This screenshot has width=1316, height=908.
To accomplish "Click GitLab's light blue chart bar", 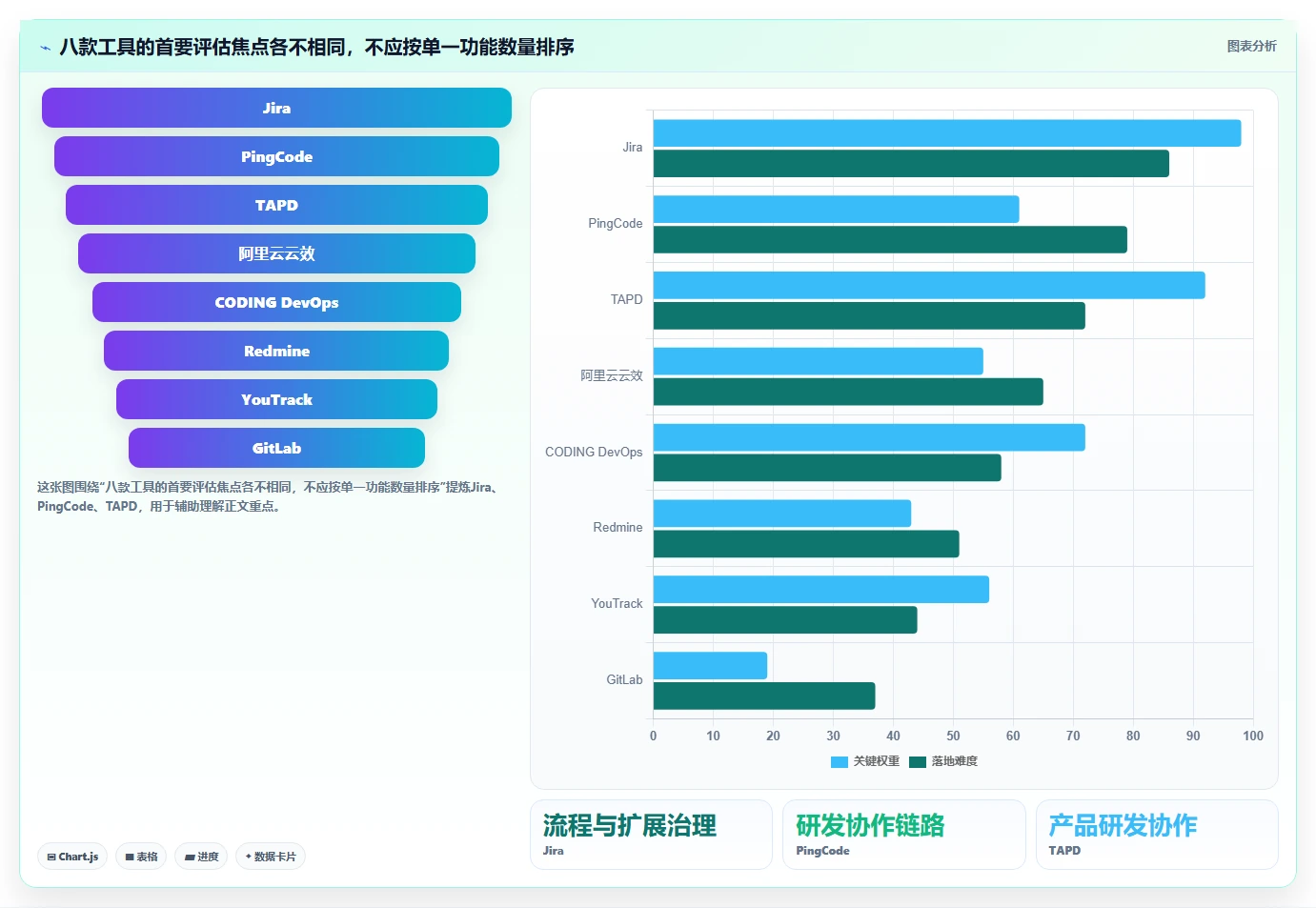I will (x=710, y=666).
